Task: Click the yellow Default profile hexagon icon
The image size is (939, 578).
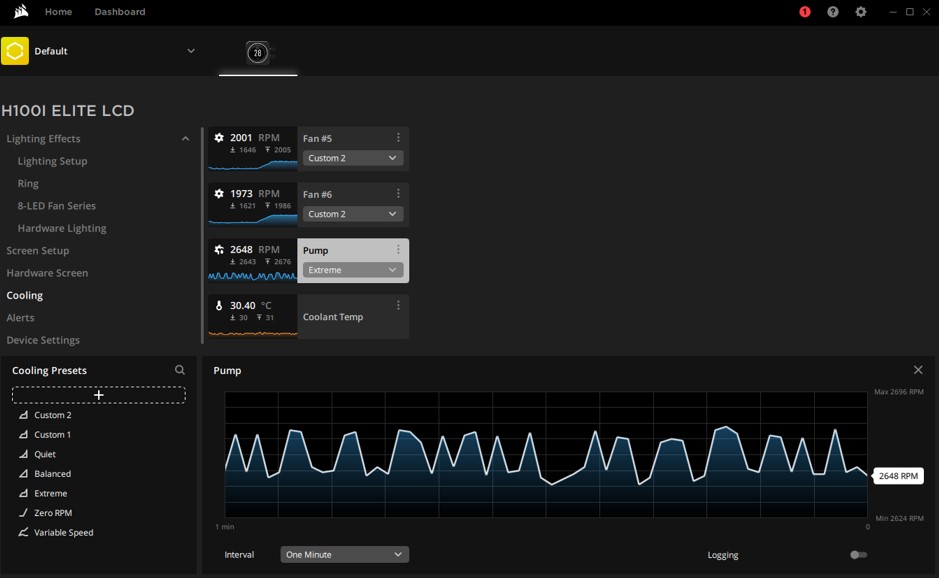Action: (15, 51)
